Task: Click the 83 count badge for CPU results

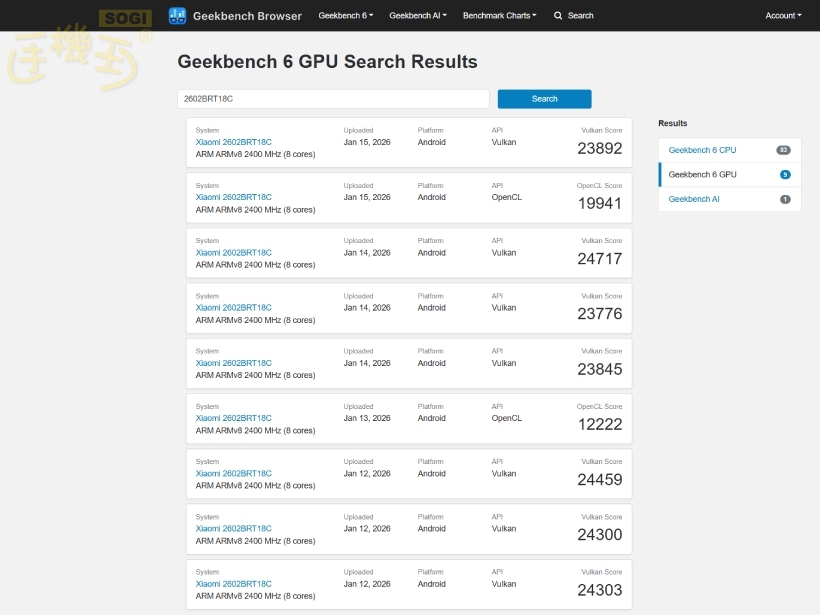Action: coord(783,150)
